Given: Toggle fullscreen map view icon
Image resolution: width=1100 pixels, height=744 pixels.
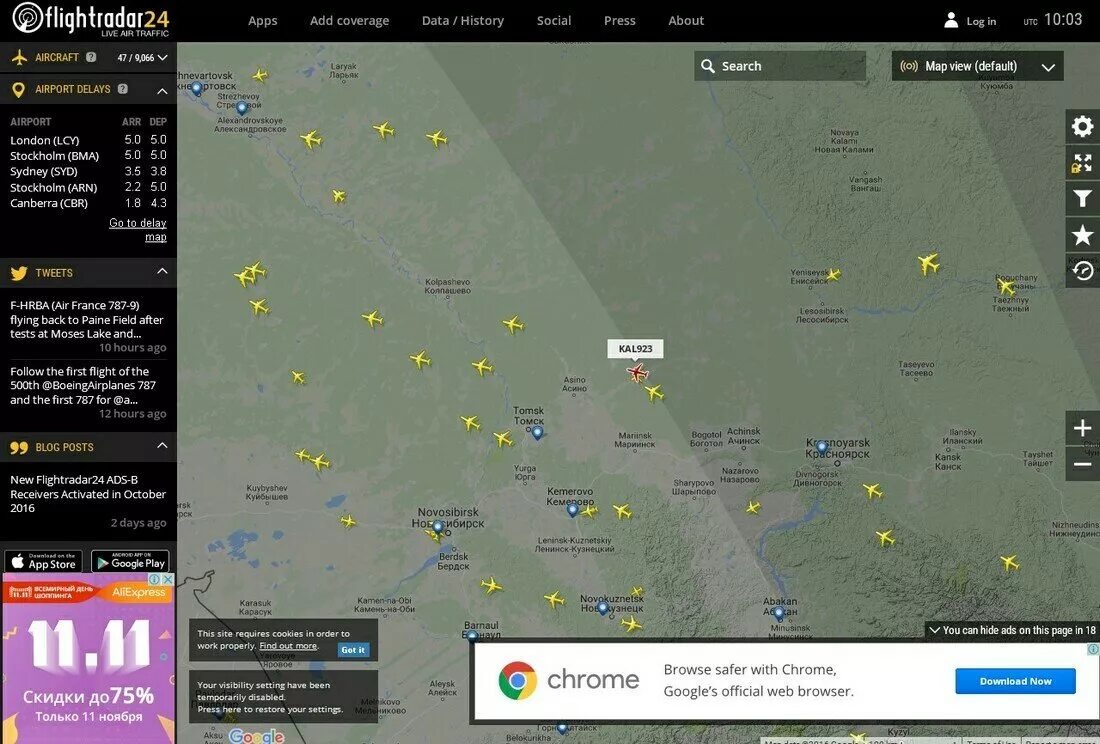Looking at the screenshot, I should click(1082, 163).
